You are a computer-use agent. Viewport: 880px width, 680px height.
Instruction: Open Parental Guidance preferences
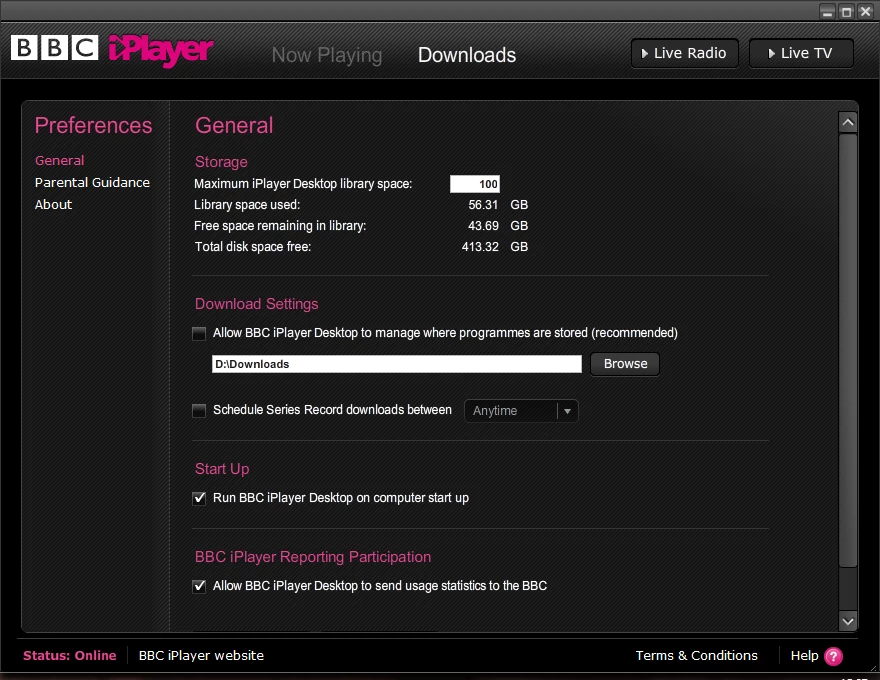[92, 182]
